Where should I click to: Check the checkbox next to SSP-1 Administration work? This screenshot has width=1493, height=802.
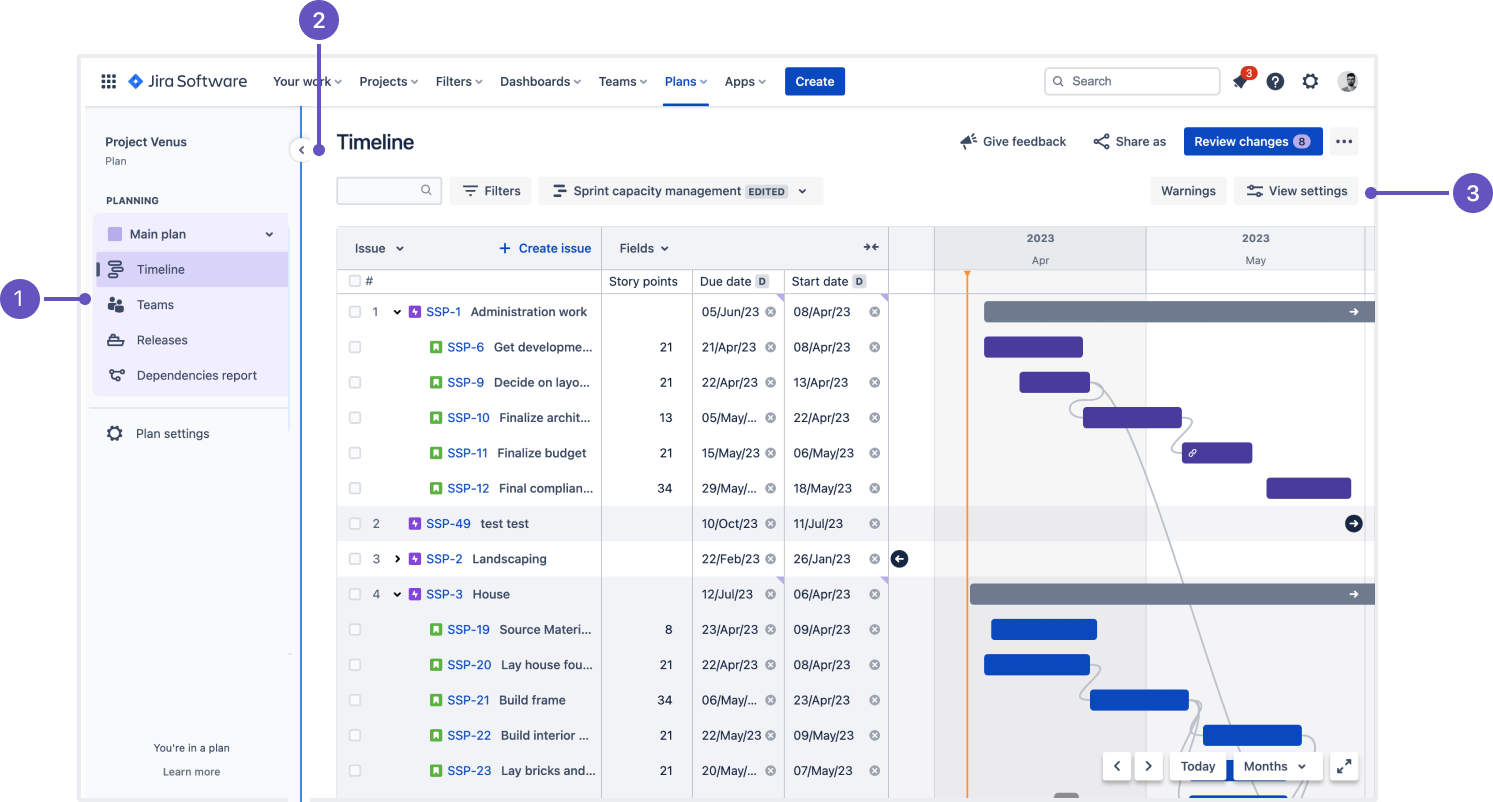coord(355,311)
